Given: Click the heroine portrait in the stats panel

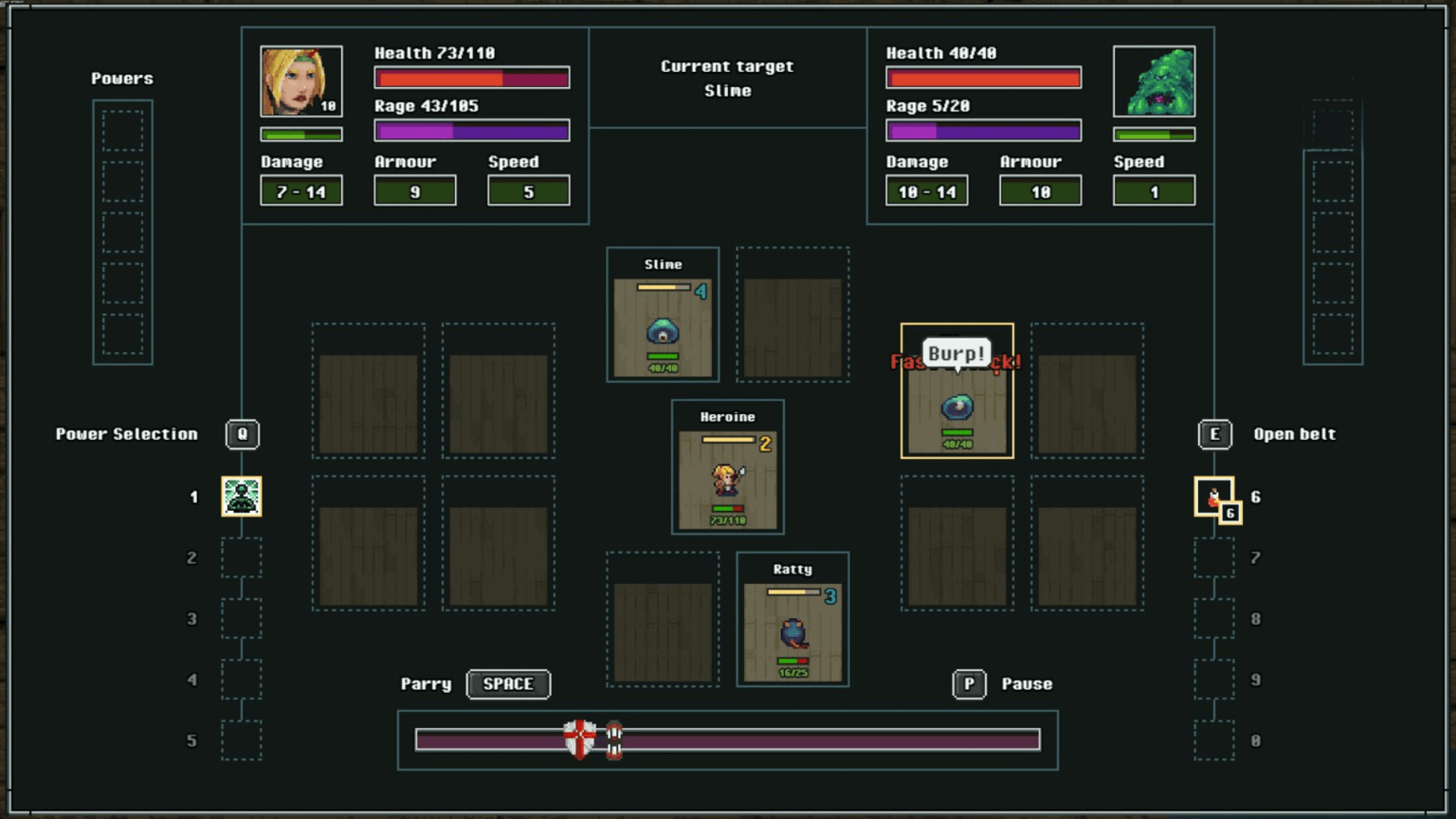Looking at the screenshot, I should [301, 81].
